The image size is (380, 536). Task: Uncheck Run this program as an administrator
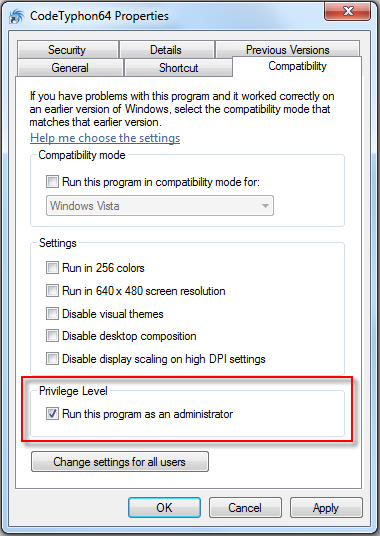(x=52, y=414)
